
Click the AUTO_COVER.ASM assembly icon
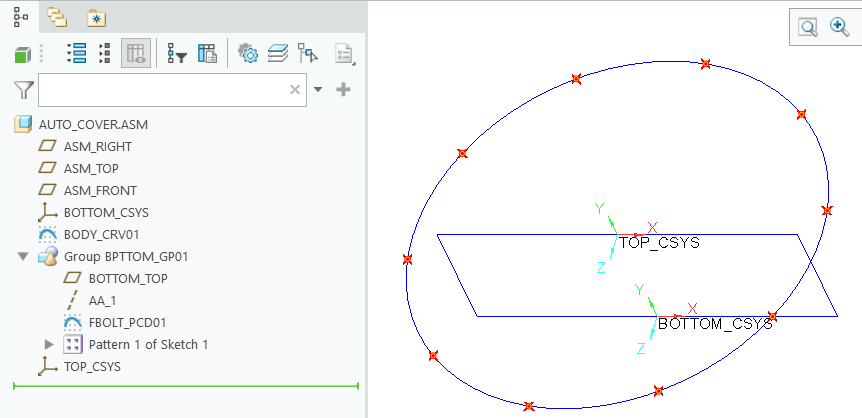click(23, 124)
